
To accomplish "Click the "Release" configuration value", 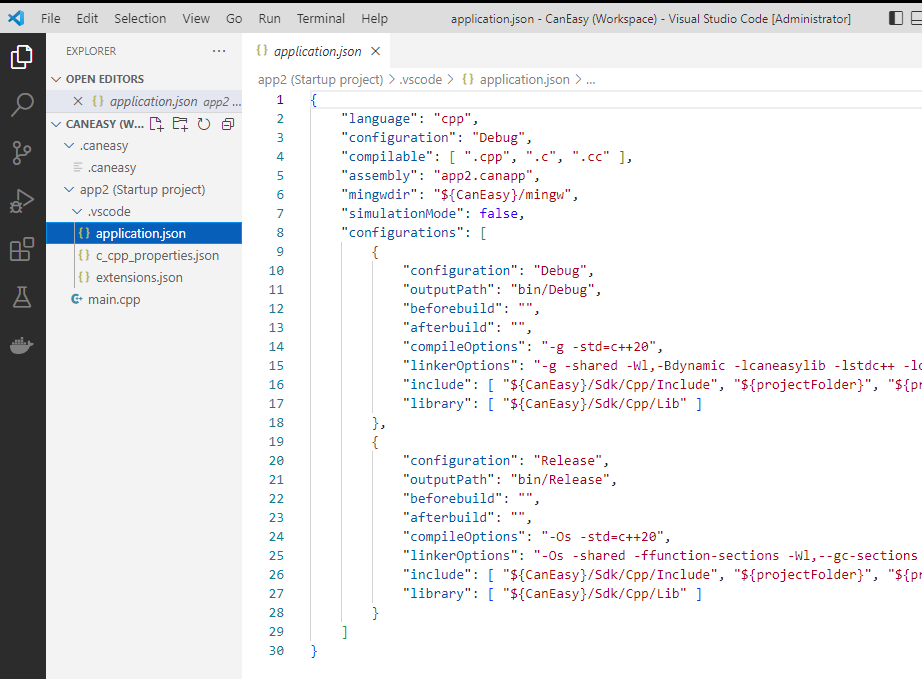I will tap(567, 461).
